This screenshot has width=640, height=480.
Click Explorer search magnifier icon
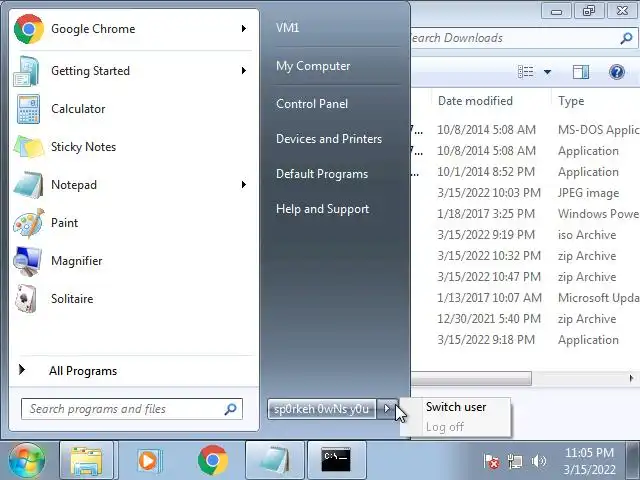coord(626,38)
